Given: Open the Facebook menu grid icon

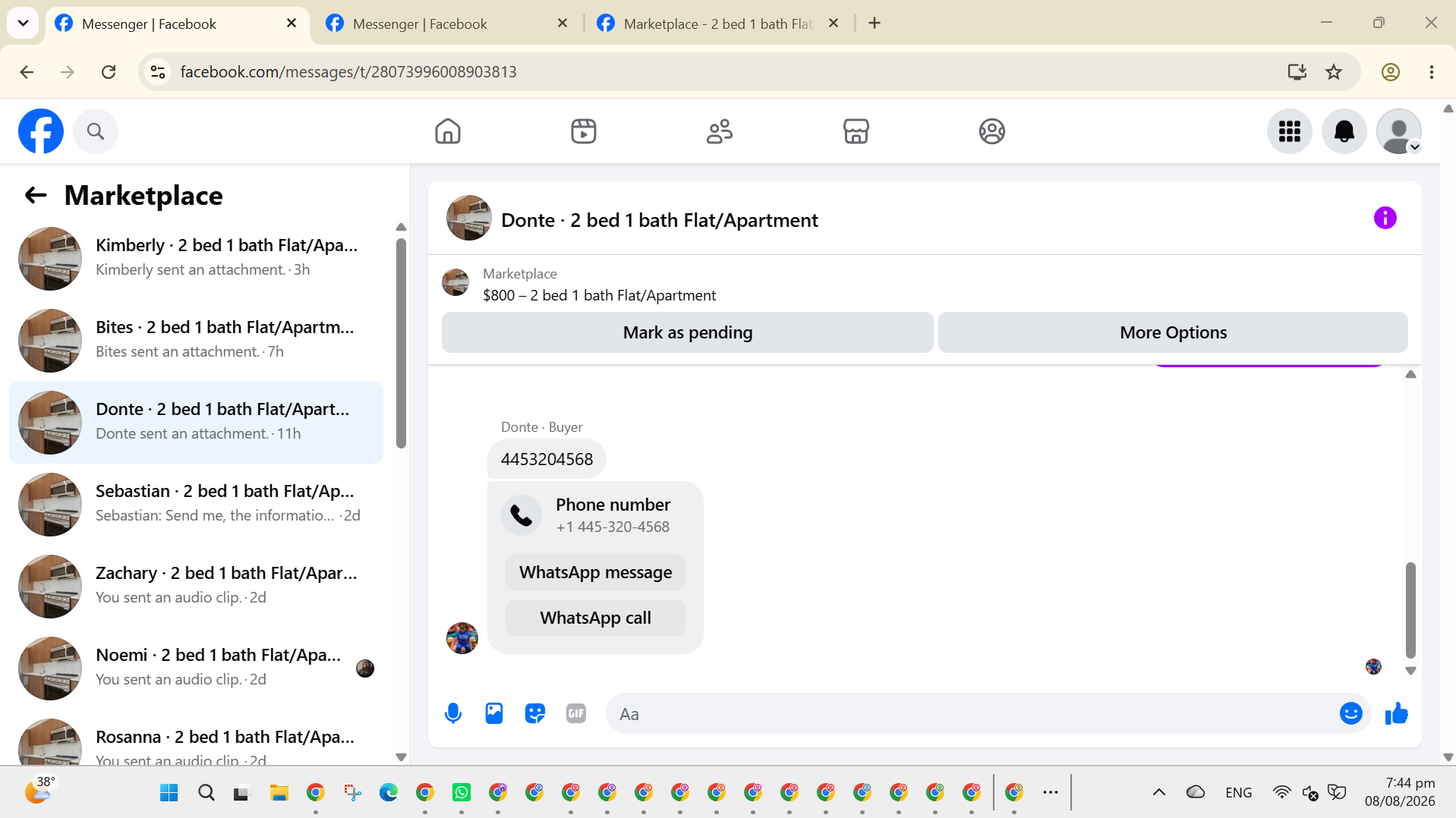Looking at the screenshot, I should click(1290, 131).
